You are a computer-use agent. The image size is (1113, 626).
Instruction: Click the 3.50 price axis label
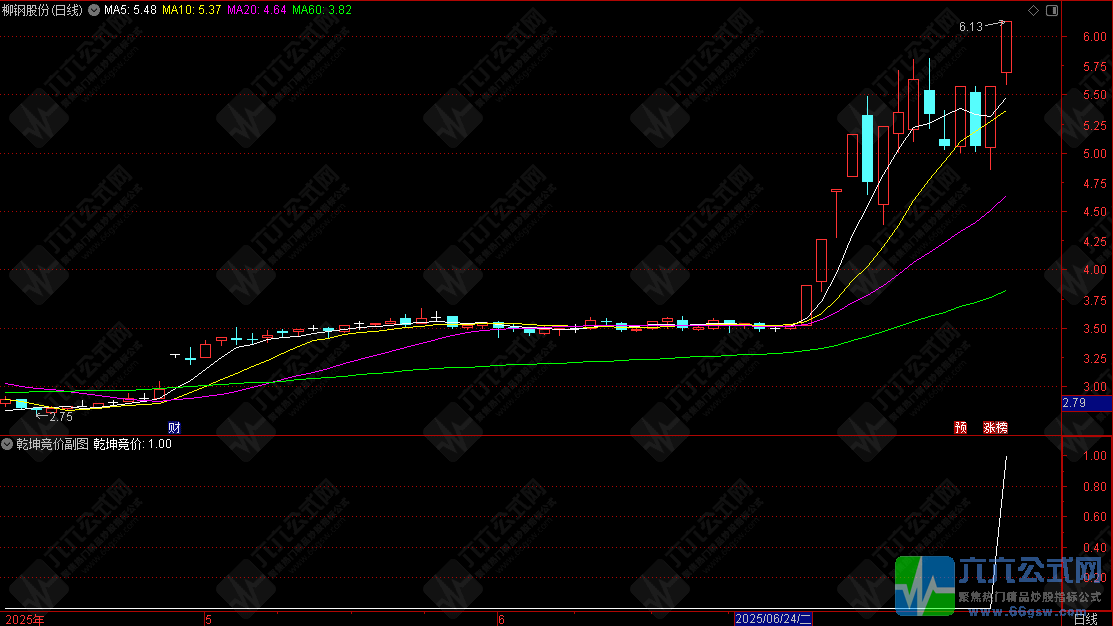pos(1095,329)
